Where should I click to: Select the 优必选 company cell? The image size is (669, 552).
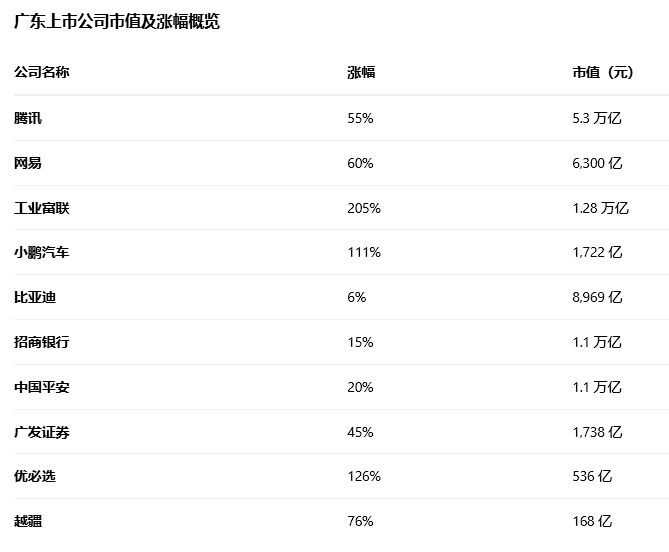pyautogui.click(x=35, y=476)
